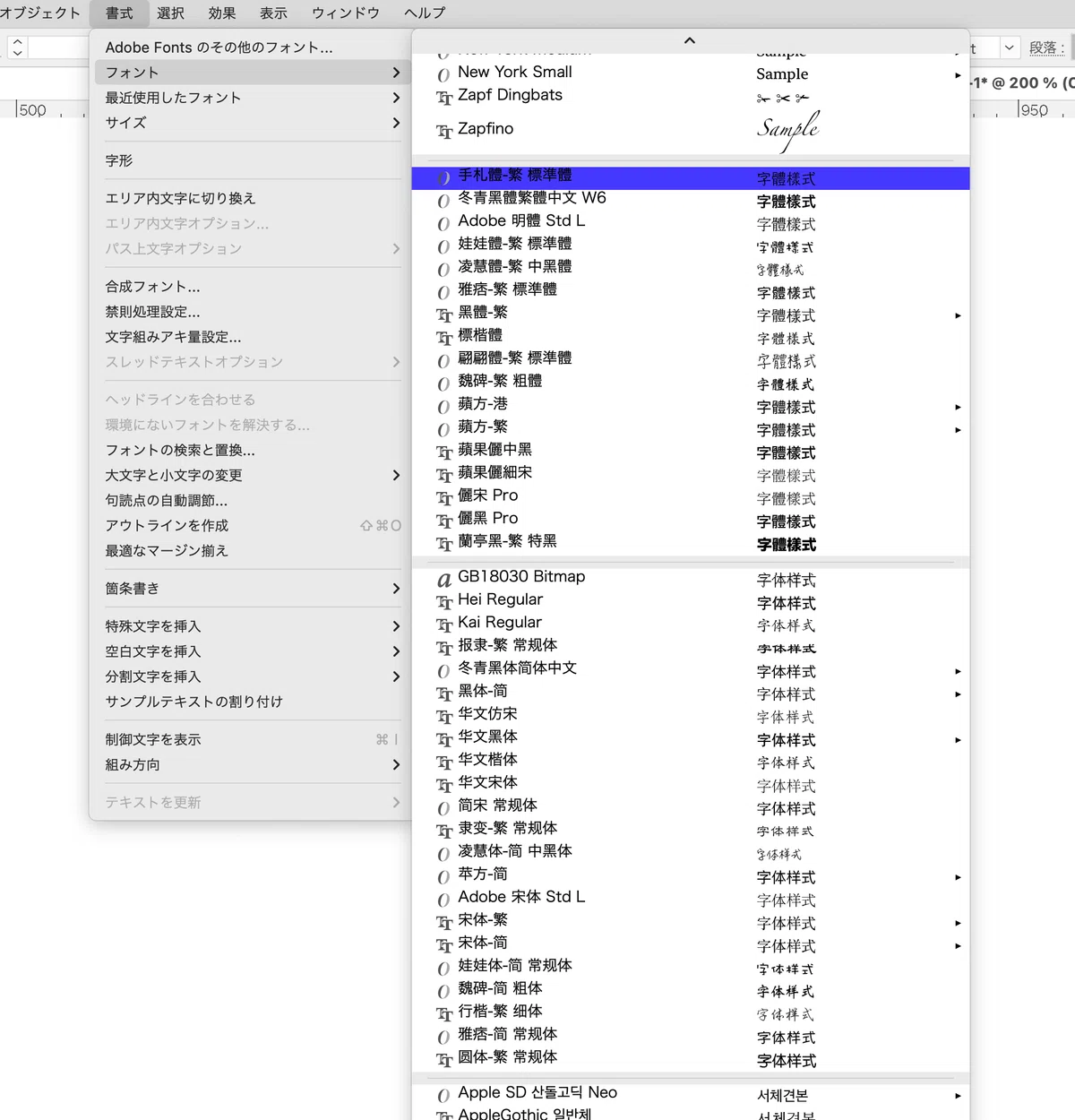1075x1120 pixels.
Task: Expand 蘋方-港 font styles arrow
Action: 958,407
